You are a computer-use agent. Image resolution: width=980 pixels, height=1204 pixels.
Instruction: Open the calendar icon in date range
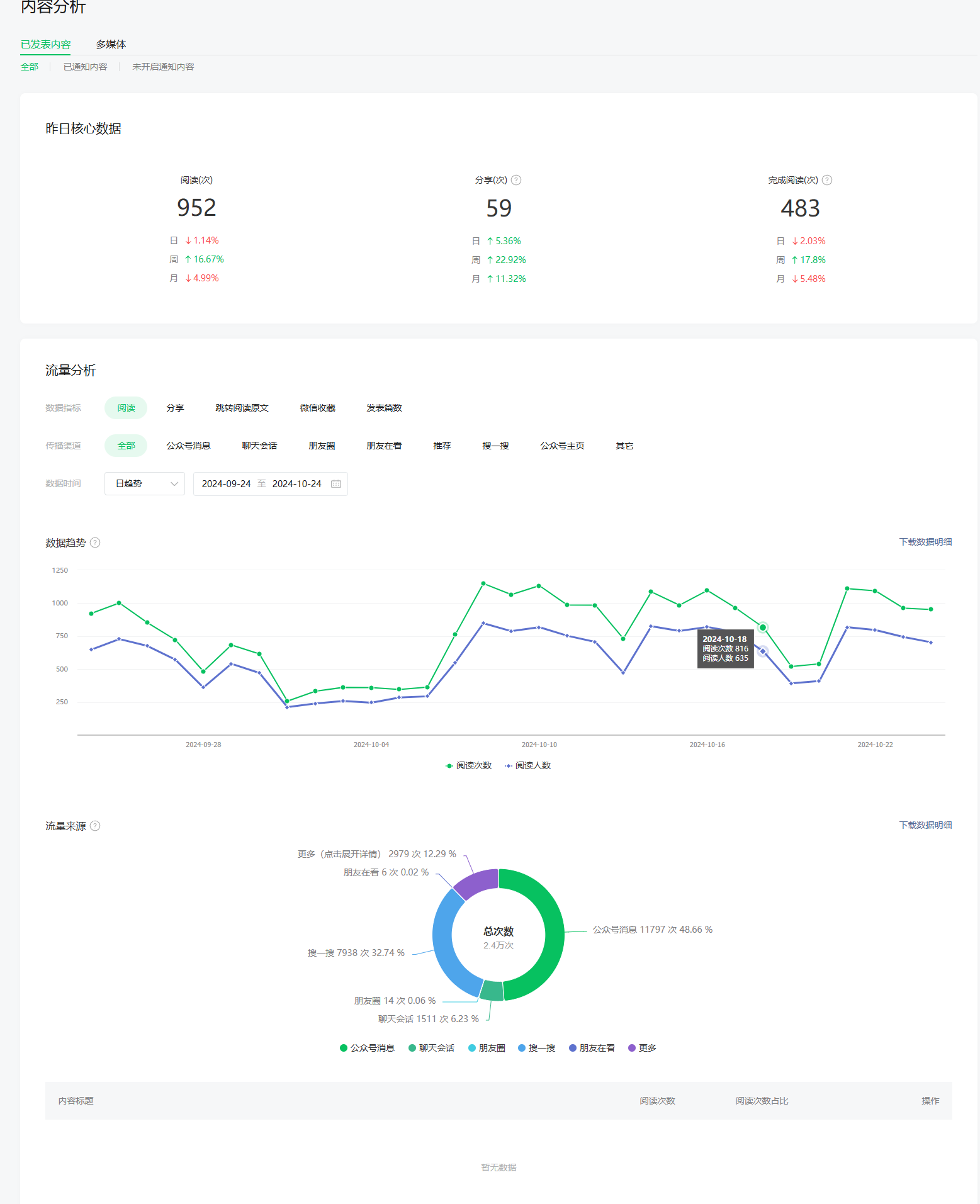tap(336, 484)
